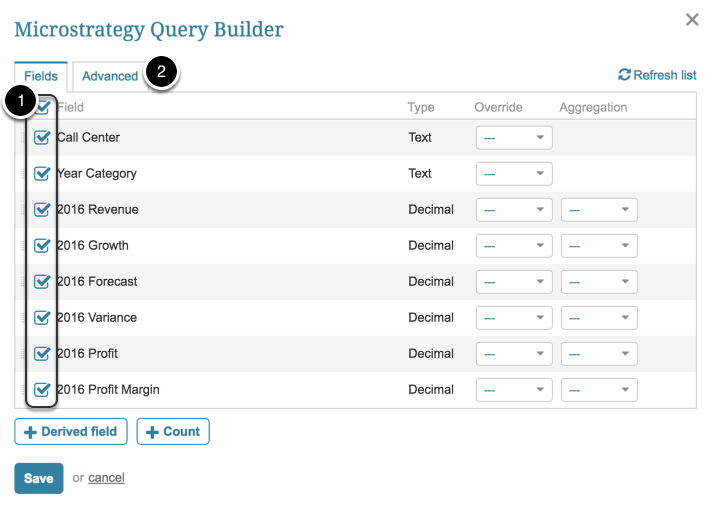Toggle the select-all checkbox in header
This screenshot has height=505, width=712.
[x=43, y=107]
